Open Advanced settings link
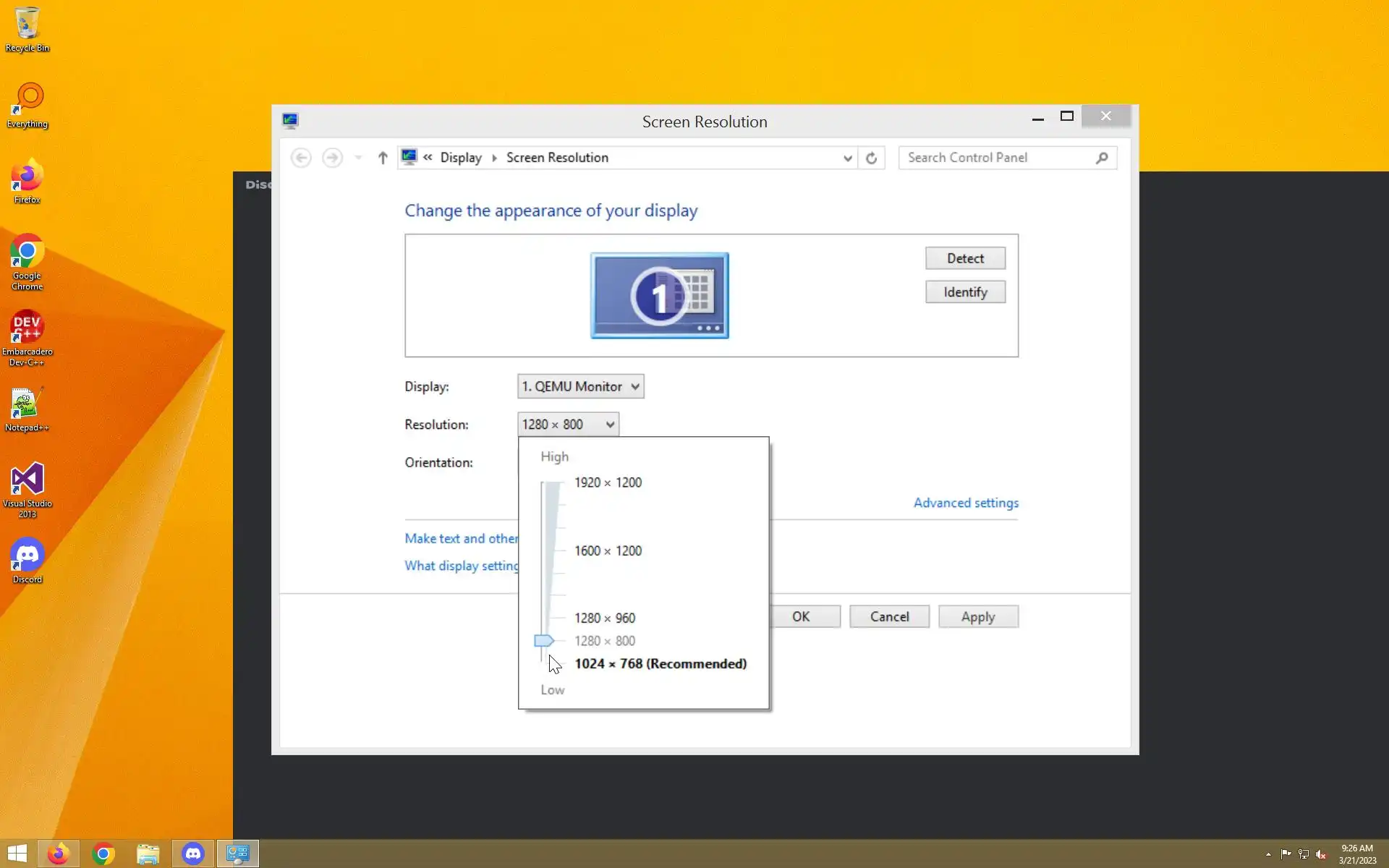1389x868 pixels. pyautogui.click(x=965, y=503)
